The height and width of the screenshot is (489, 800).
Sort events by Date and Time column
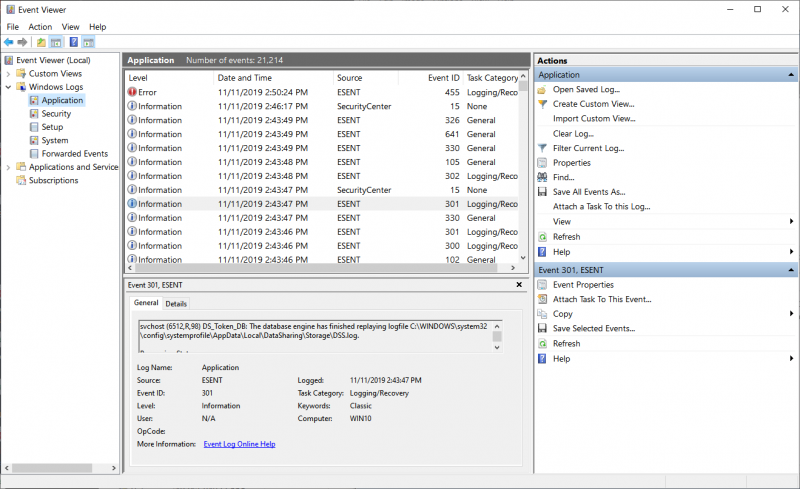[x=273, y=78]
